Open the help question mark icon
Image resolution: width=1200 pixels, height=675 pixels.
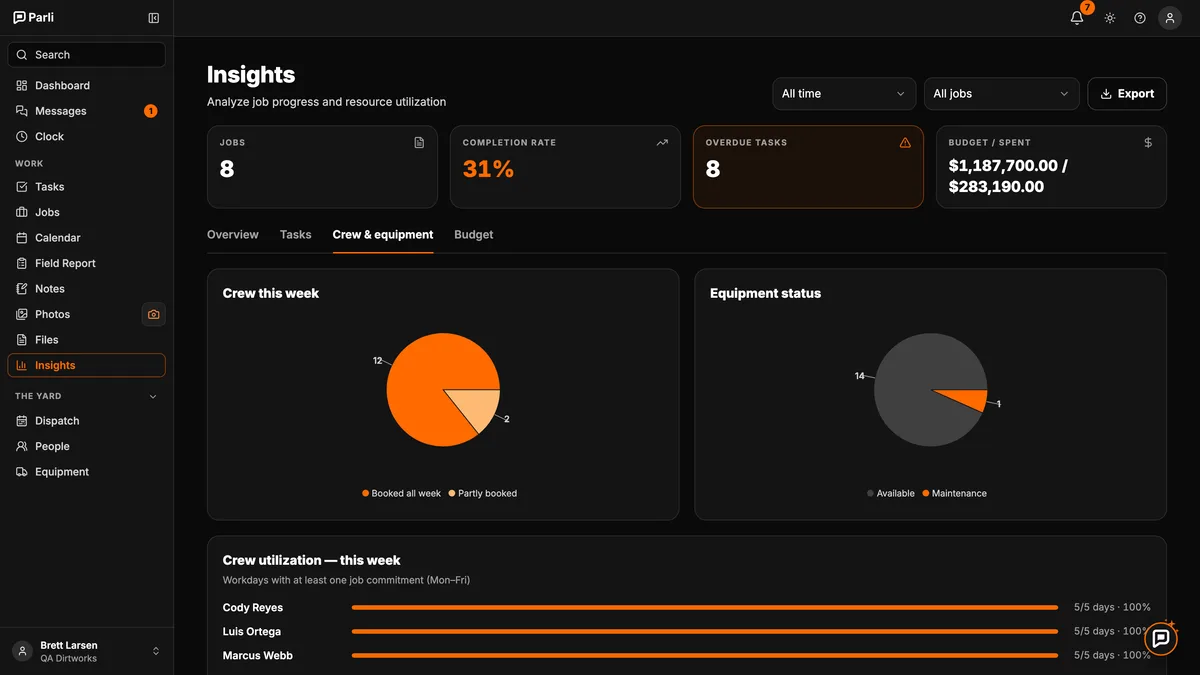pos(1140,18)
